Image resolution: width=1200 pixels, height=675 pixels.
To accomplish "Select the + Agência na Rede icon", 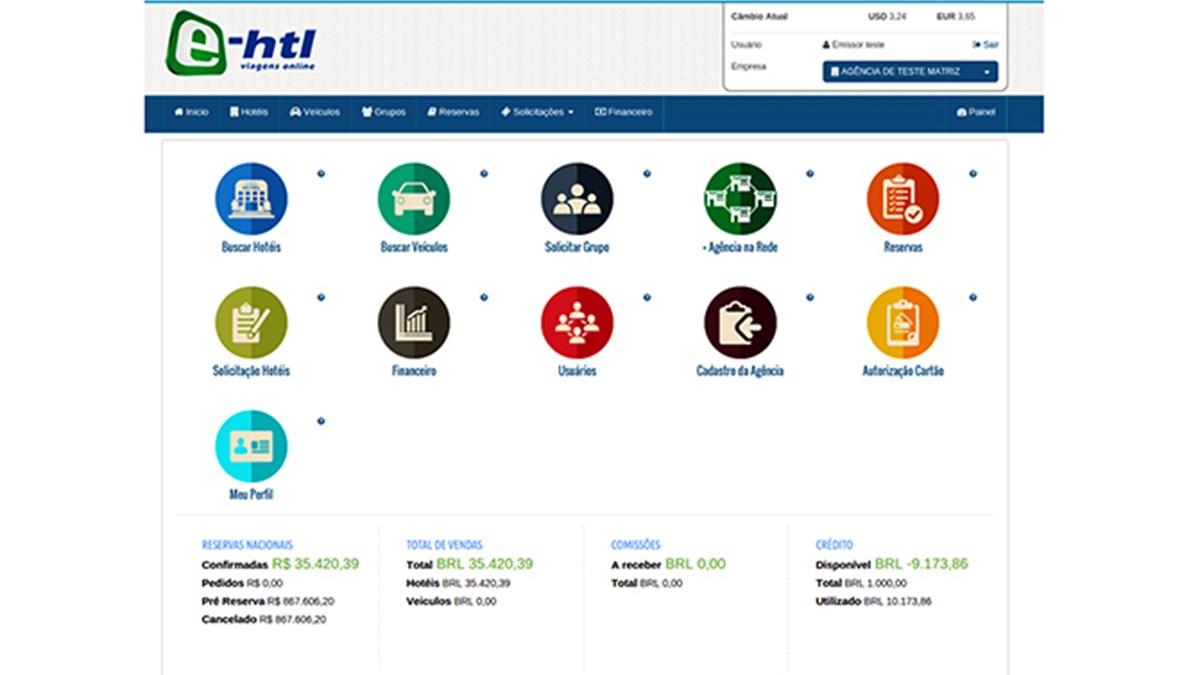I will [740, 199].
